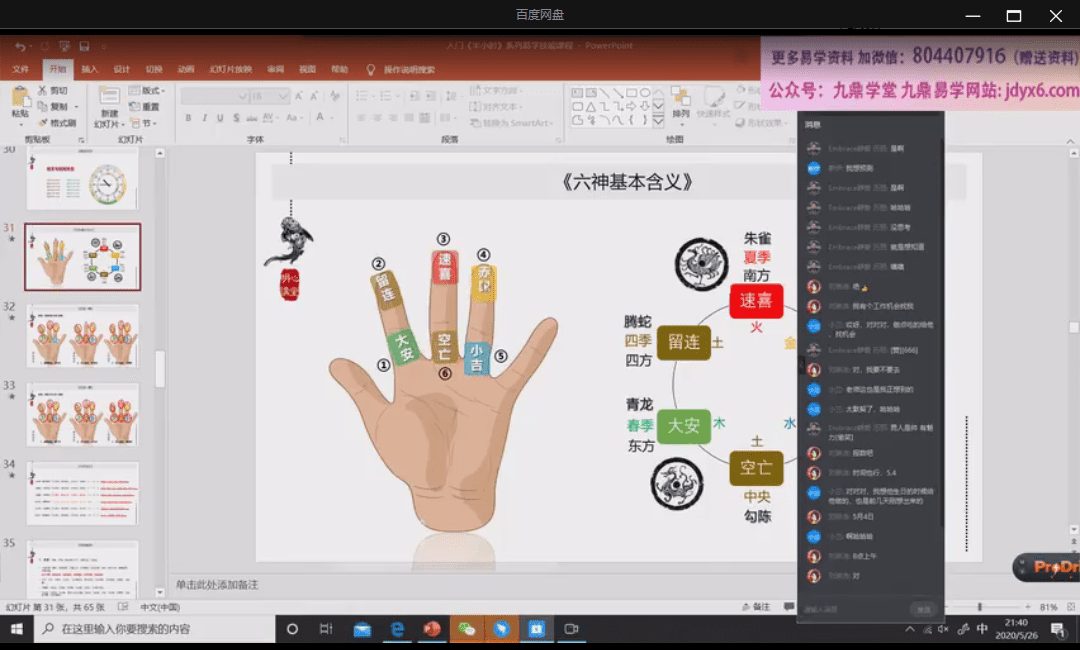The height and width of the screenshot is (650, 1080).
Task: Click the Reset (重置) slide button
Action: click(146, 107)
